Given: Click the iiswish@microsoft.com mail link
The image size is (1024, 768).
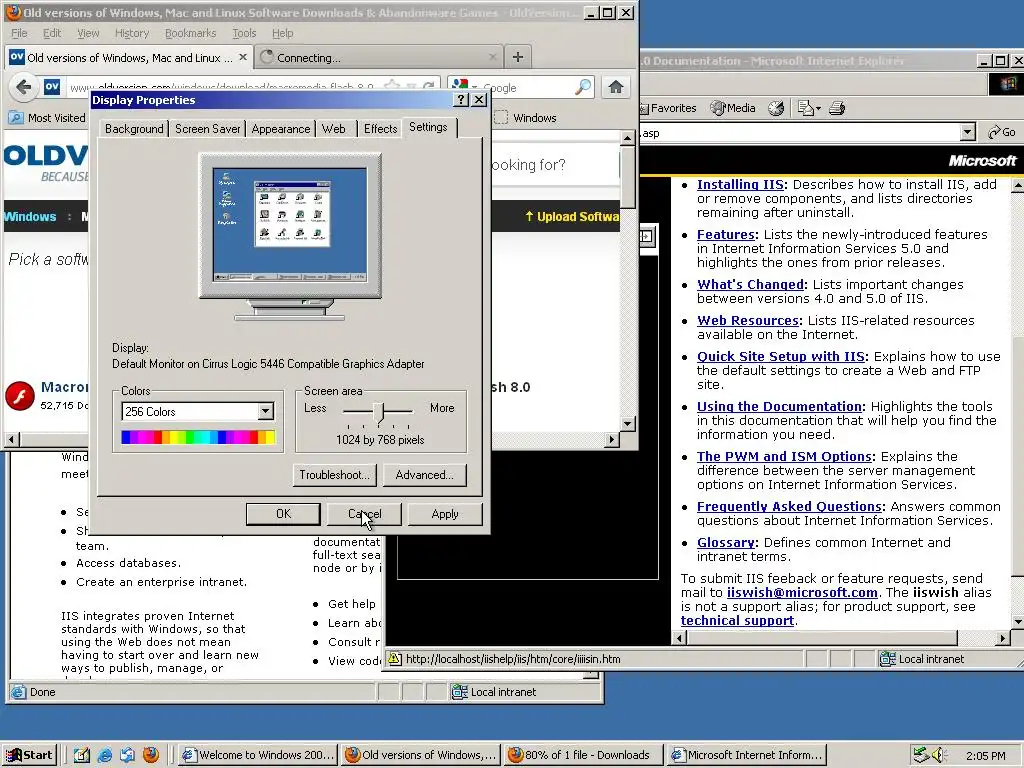Looking at the screenshot, I should pos(802,592).
